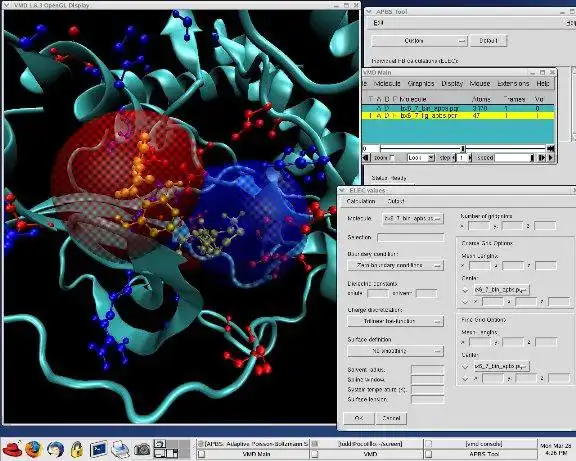Click the solute dielectric constant field
Viewport: 576px width, 461px height.
[x=378, y=293]
